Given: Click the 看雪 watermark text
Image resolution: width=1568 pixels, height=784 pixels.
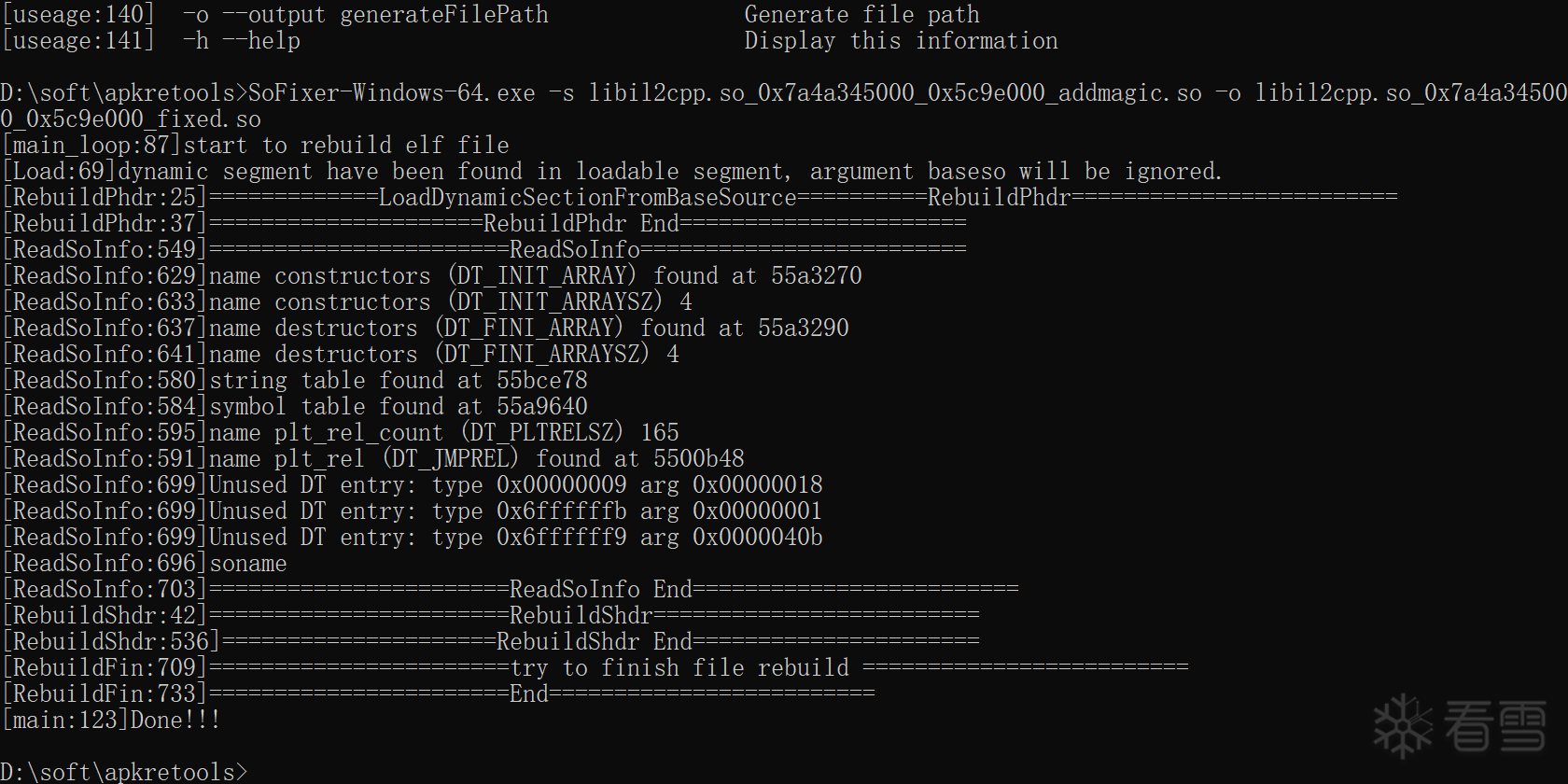Looking at the screenshot, I should (1494, 726).
